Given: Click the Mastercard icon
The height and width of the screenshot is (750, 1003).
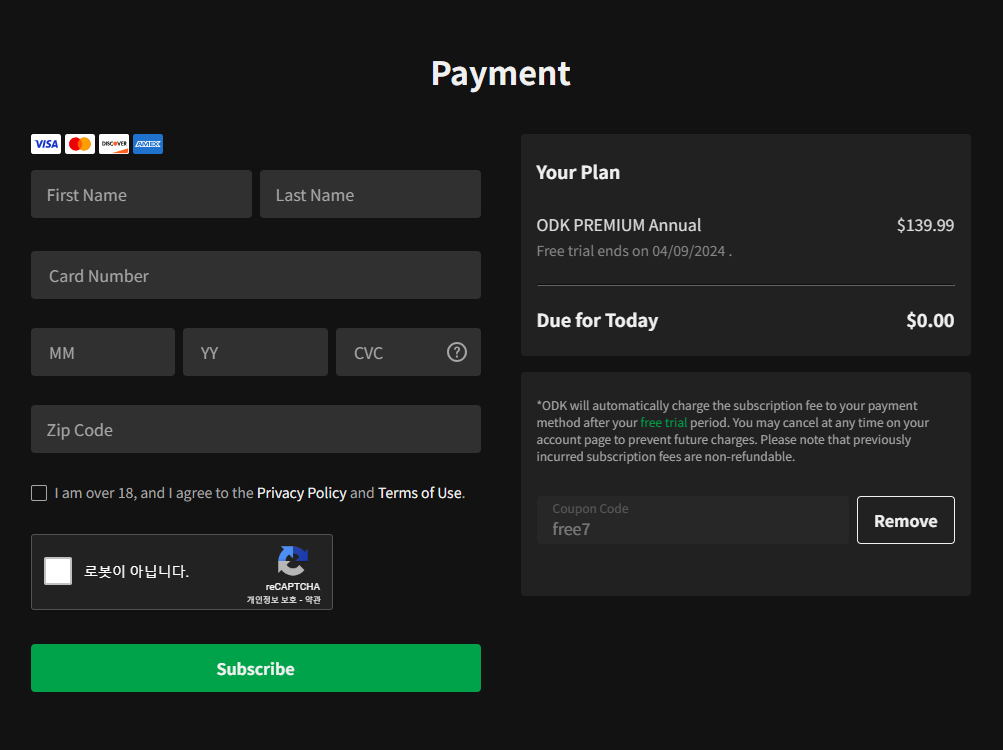Looking at the screenshot, I should pos(80,144).
